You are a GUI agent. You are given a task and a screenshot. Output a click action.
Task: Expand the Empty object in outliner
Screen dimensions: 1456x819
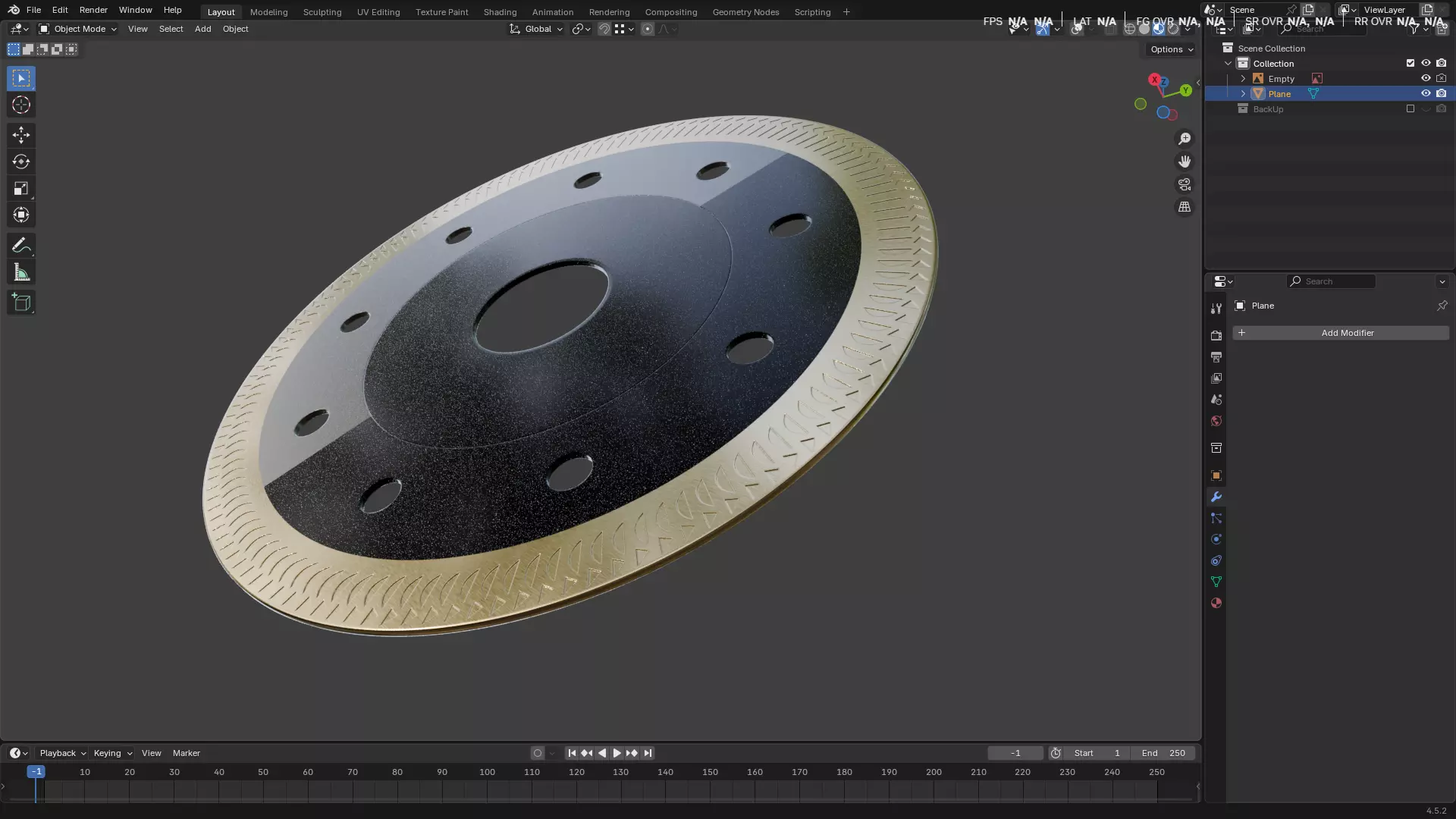1243,79
